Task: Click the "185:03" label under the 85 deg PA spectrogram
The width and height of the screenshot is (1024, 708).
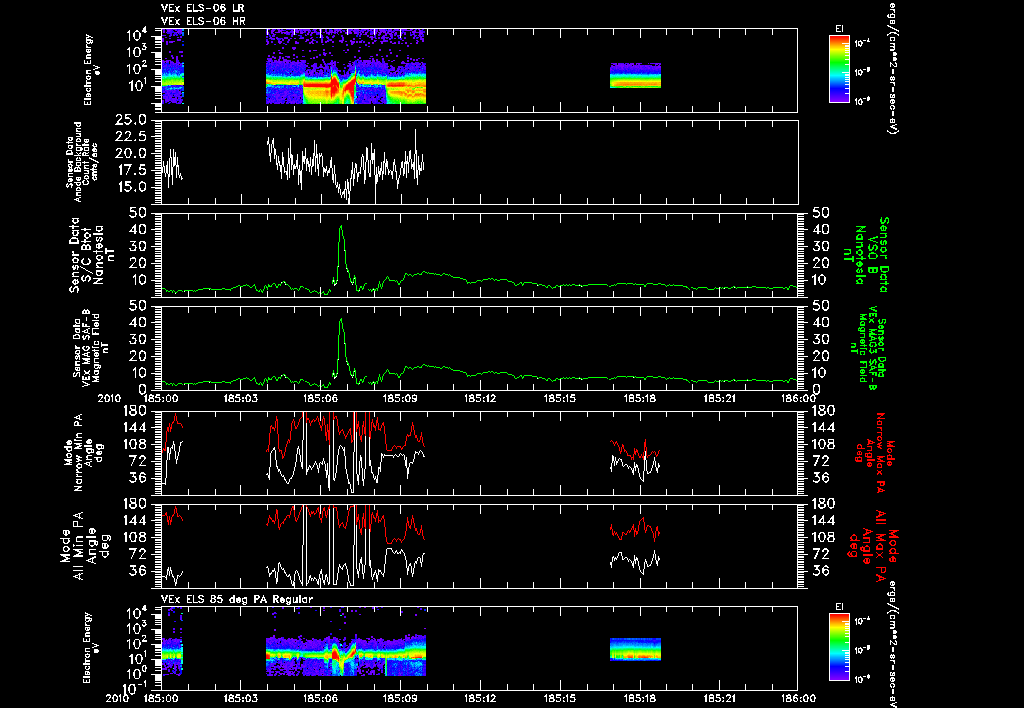Action: point(240,698)
